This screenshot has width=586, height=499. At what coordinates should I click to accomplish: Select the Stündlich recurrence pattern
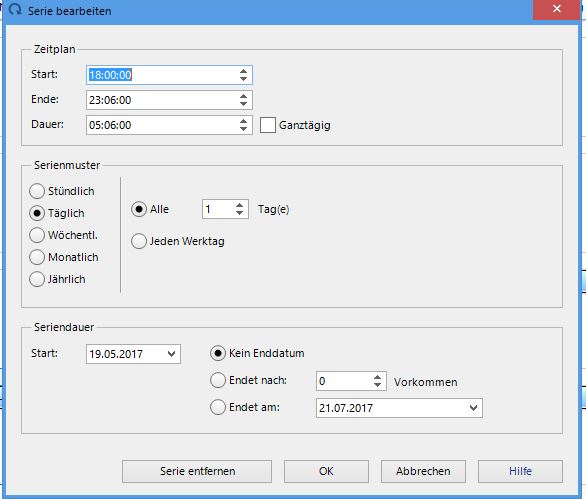[x=37, y=191]
